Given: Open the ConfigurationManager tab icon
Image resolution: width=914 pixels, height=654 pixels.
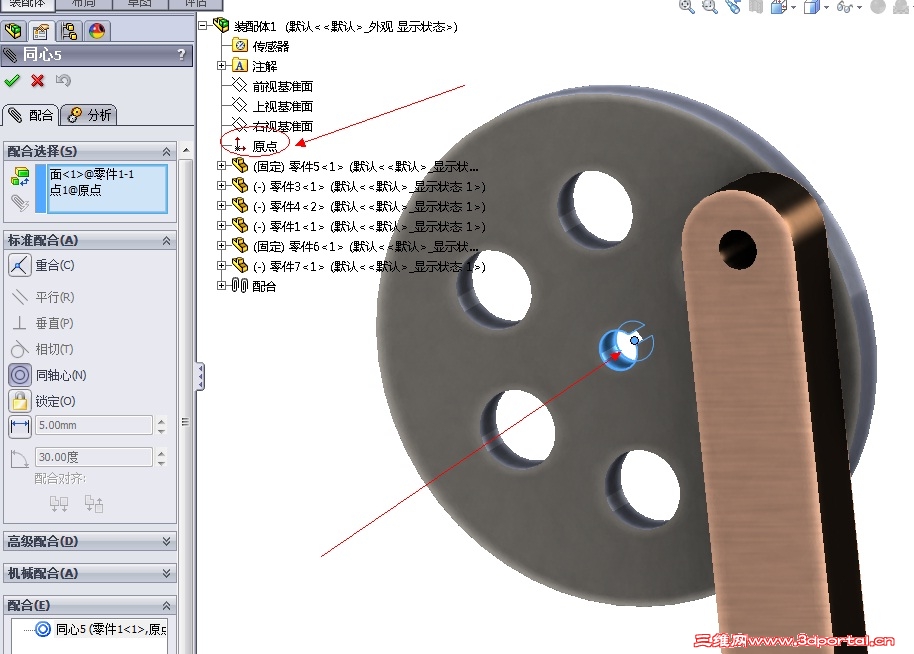Looking at the screenshot, I should click(x=69, y=30).
